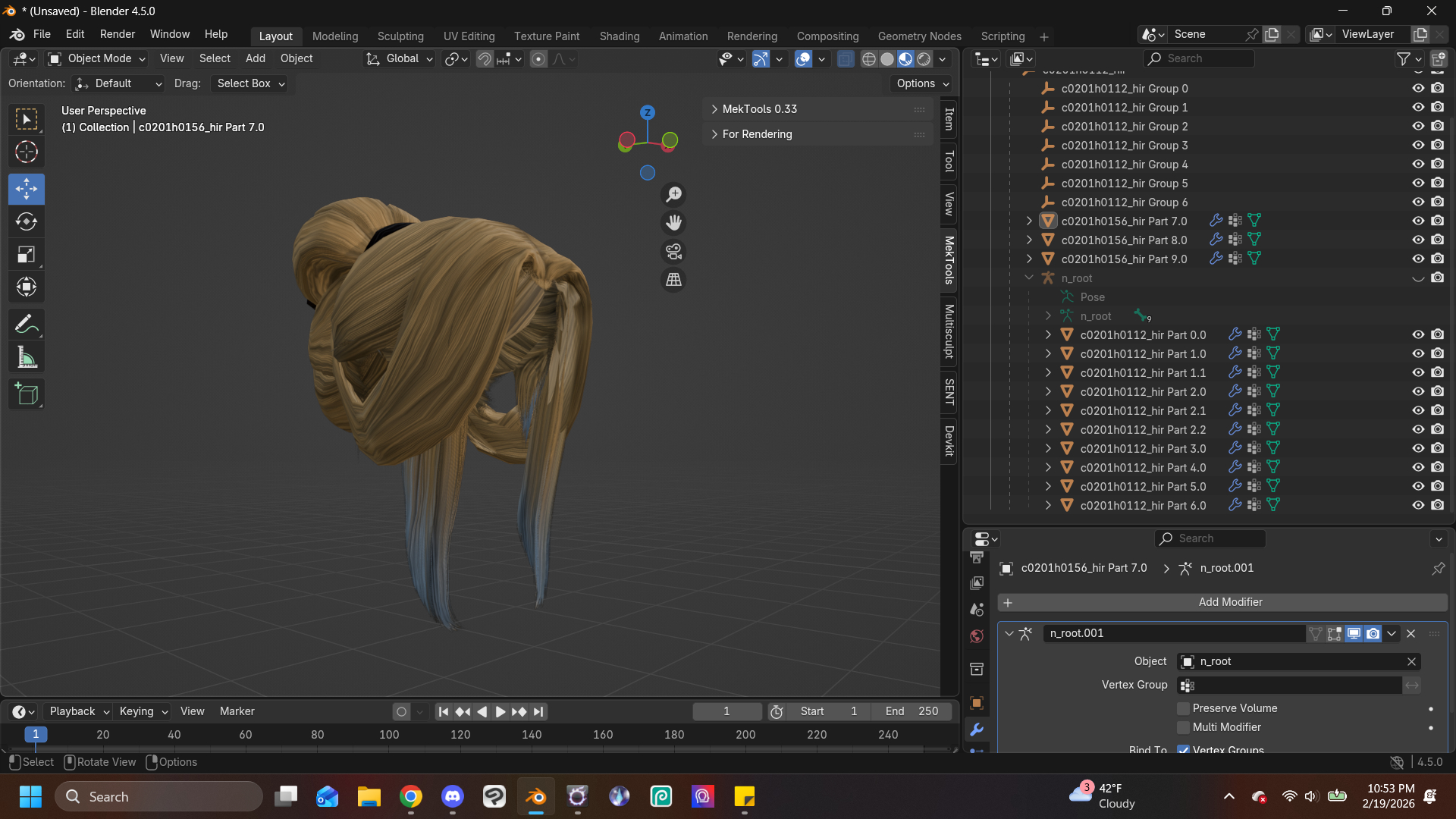
Task: Enable Multi Modifier checkbox
Action: tap(1183, 727)
